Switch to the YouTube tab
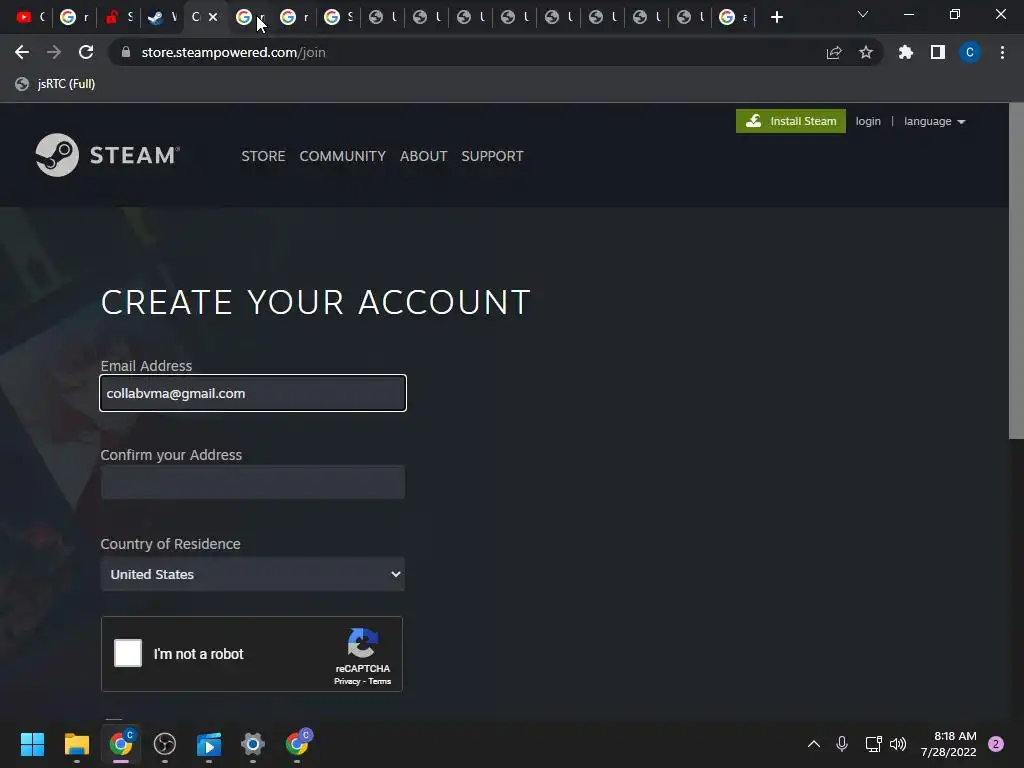 tap(30, 17)
